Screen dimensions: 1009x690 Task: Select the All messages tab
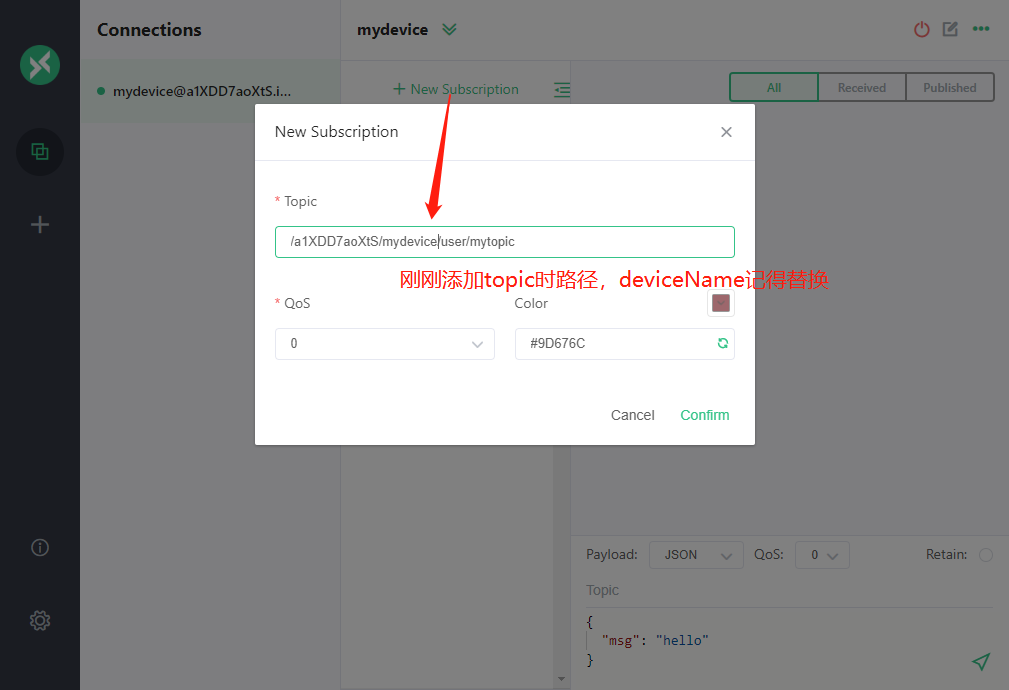tap(774, 88)
